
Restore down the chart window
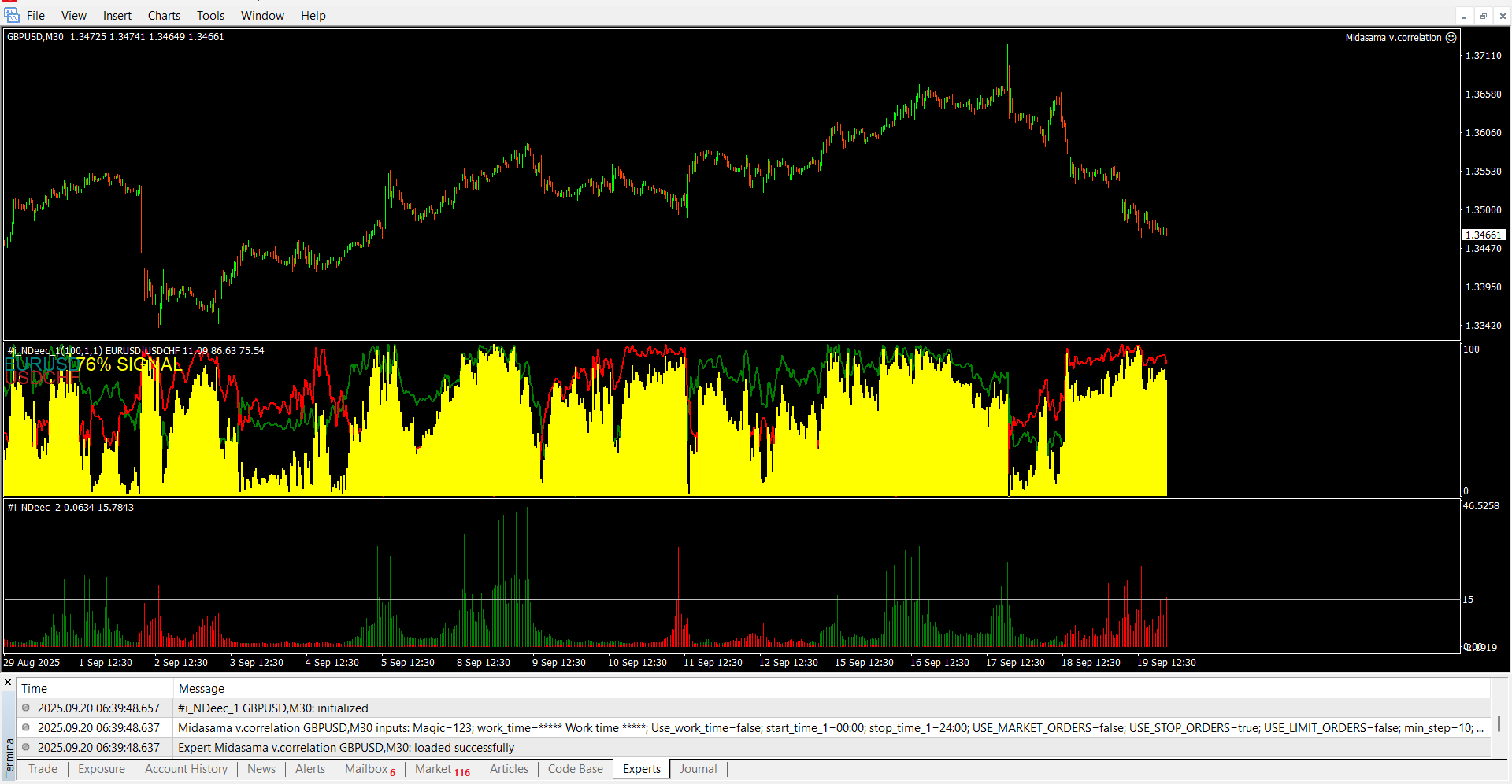point(1483,16)
